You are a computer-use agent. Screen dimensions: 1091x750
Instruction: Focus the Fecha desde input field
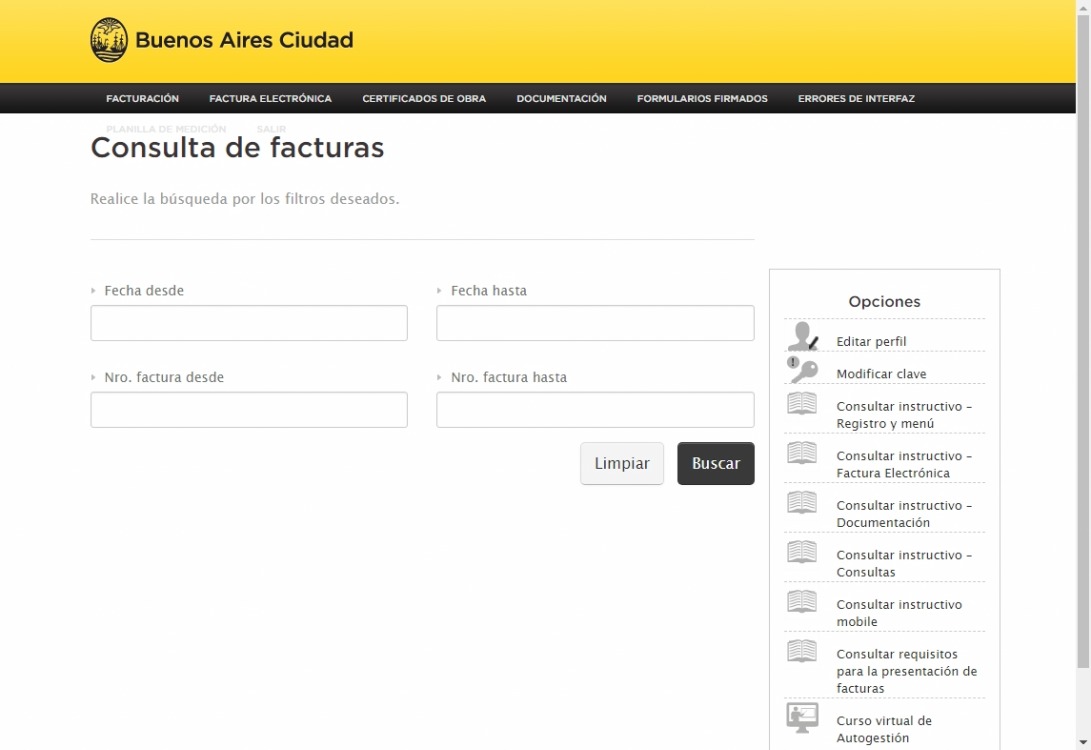pos(249,323)
